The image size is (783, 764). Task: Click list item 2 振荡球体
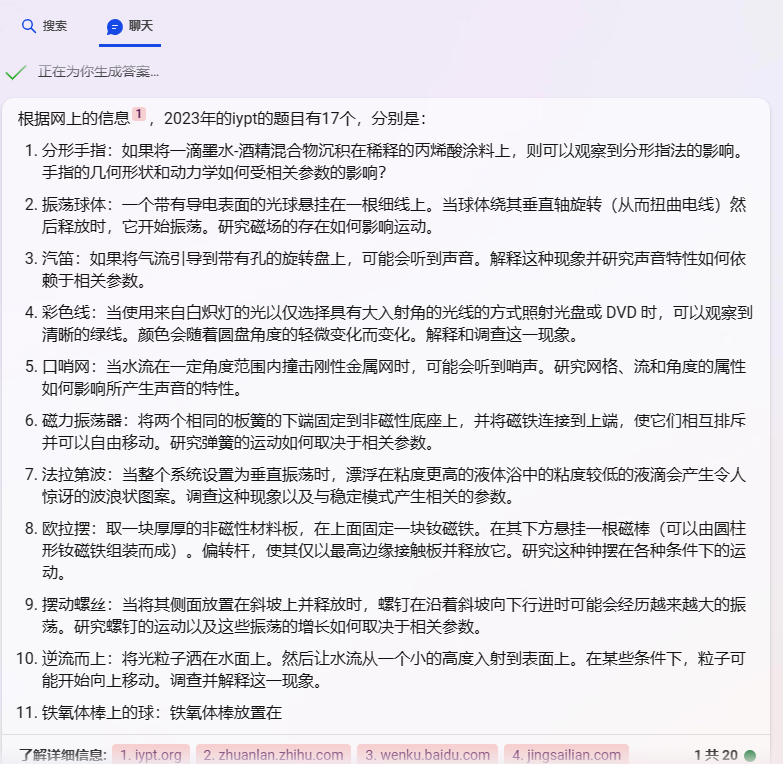(386, 215)
